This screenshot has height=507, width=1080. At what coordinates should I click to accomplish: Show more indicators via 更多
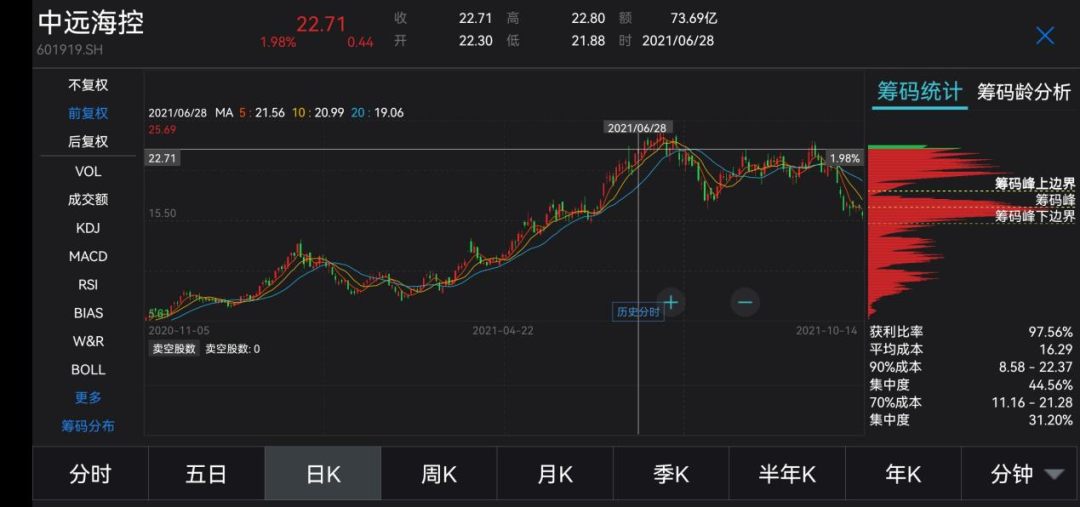(88, 397)
